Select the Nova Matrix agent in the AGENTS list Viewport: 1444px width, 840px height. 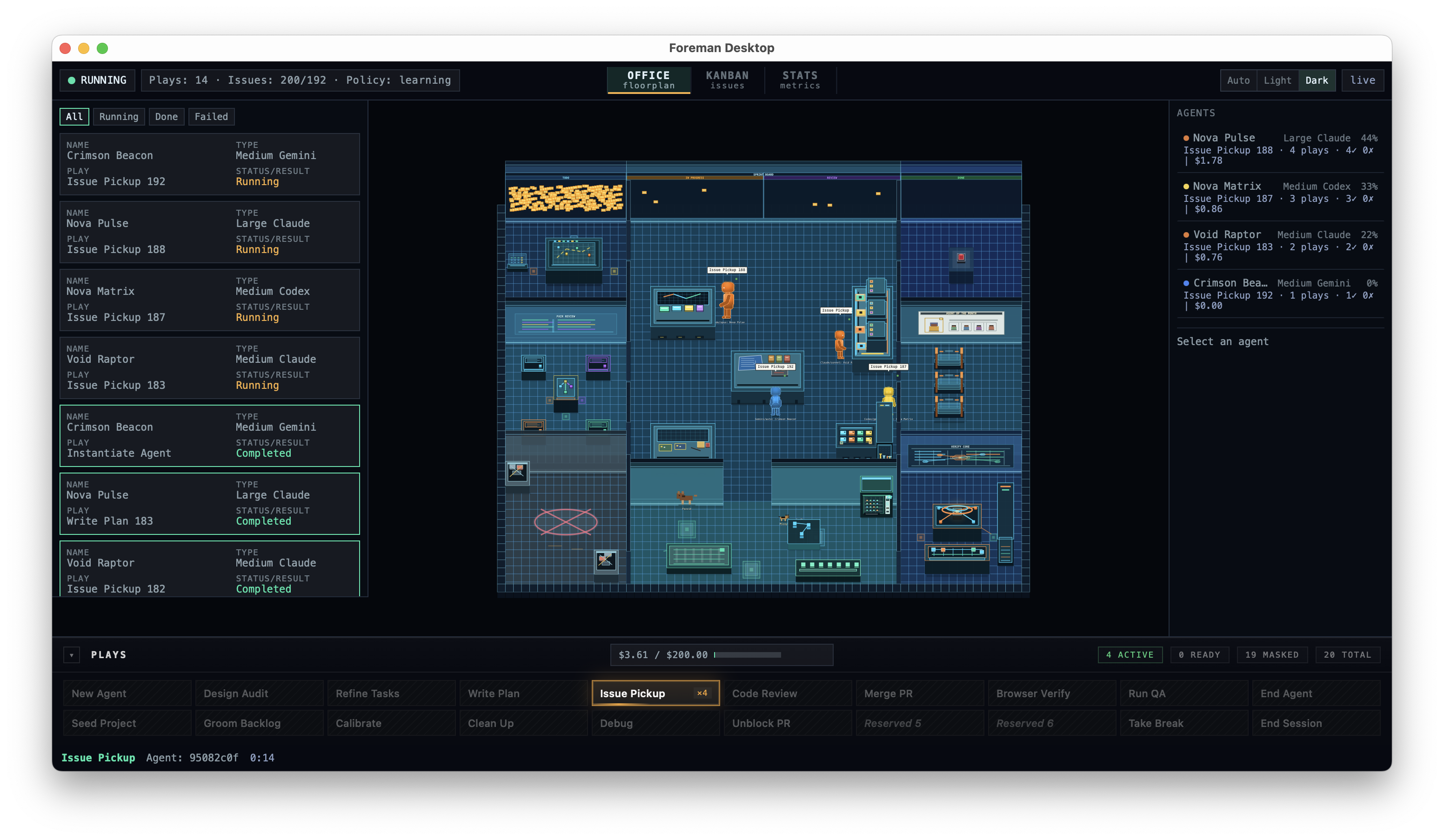pos(1280,197)
